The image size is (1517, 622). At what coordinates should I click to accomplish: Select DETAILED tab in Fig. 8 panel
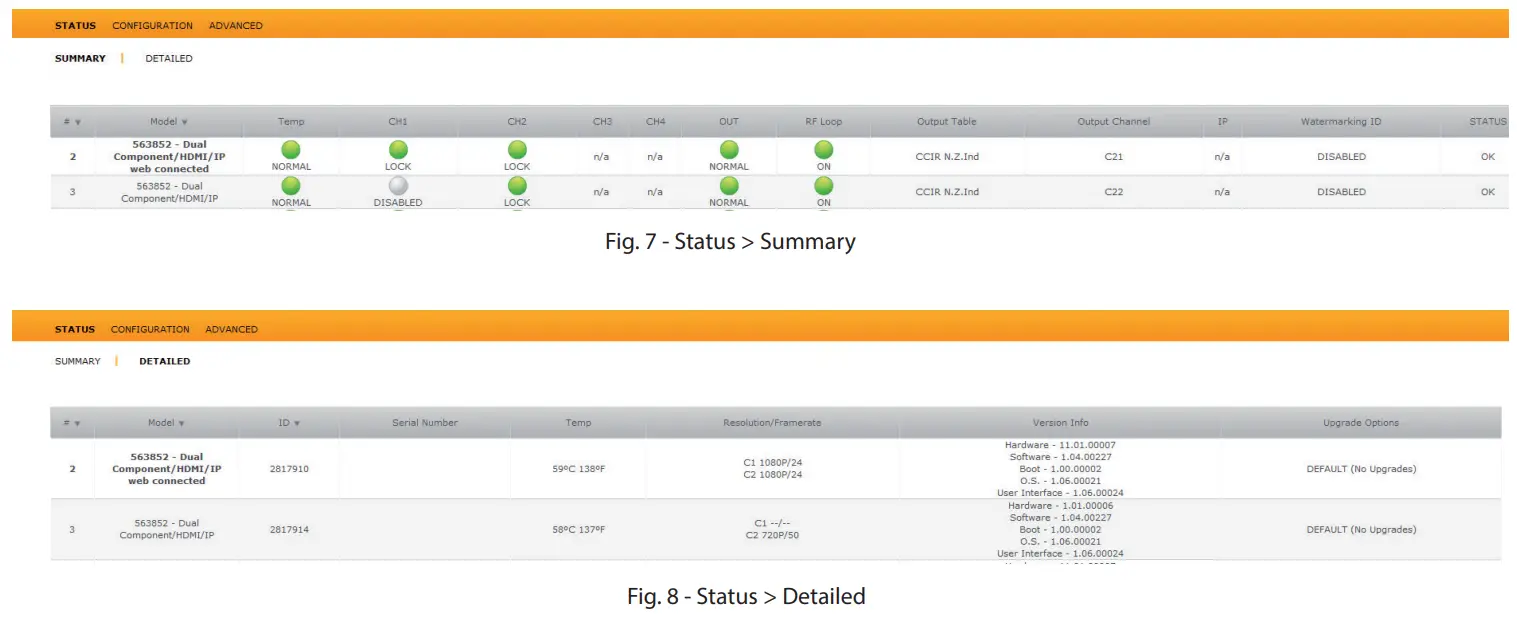(164, 361)
